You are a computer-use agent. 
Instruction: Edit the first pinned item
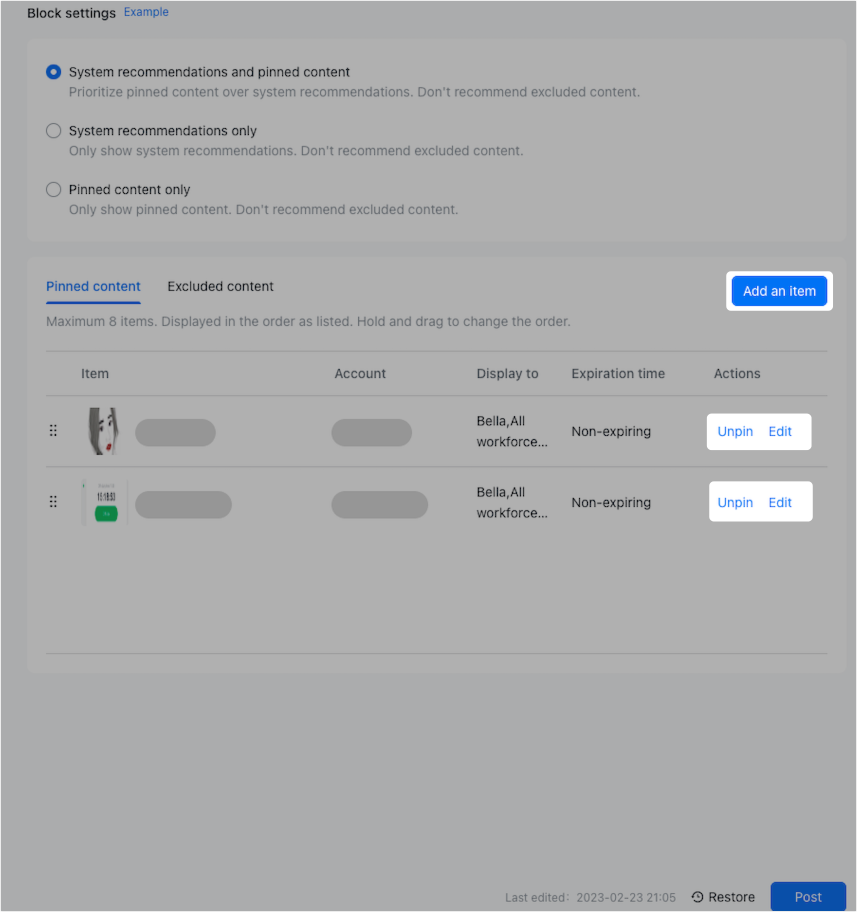[780, 432]
